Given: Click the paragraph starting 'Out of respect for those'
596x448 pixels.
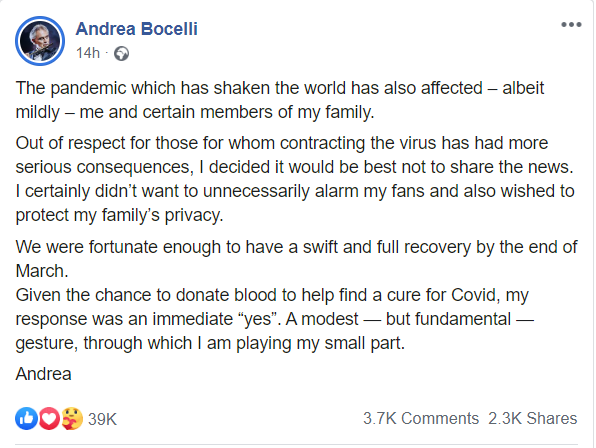Looking at the screenshot, I should click(x=295, y=179).
